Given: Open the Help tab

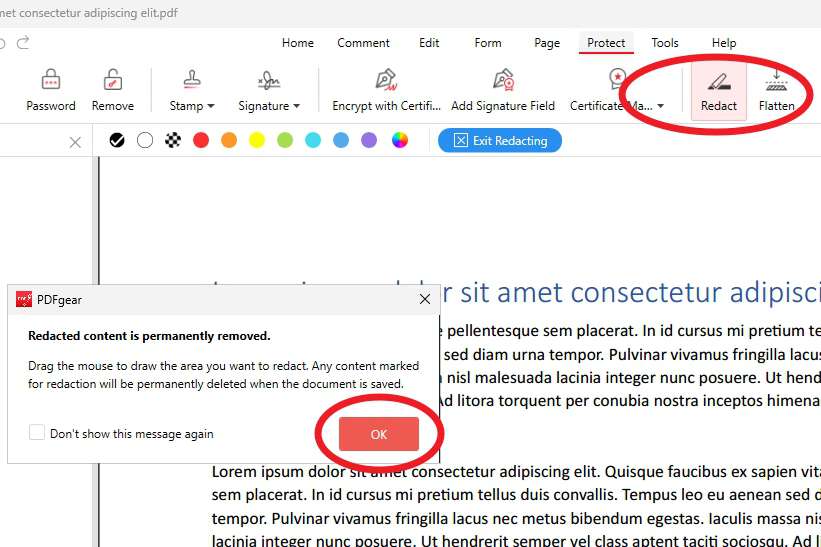Looking at the screenshot, I should click(724, 43).
